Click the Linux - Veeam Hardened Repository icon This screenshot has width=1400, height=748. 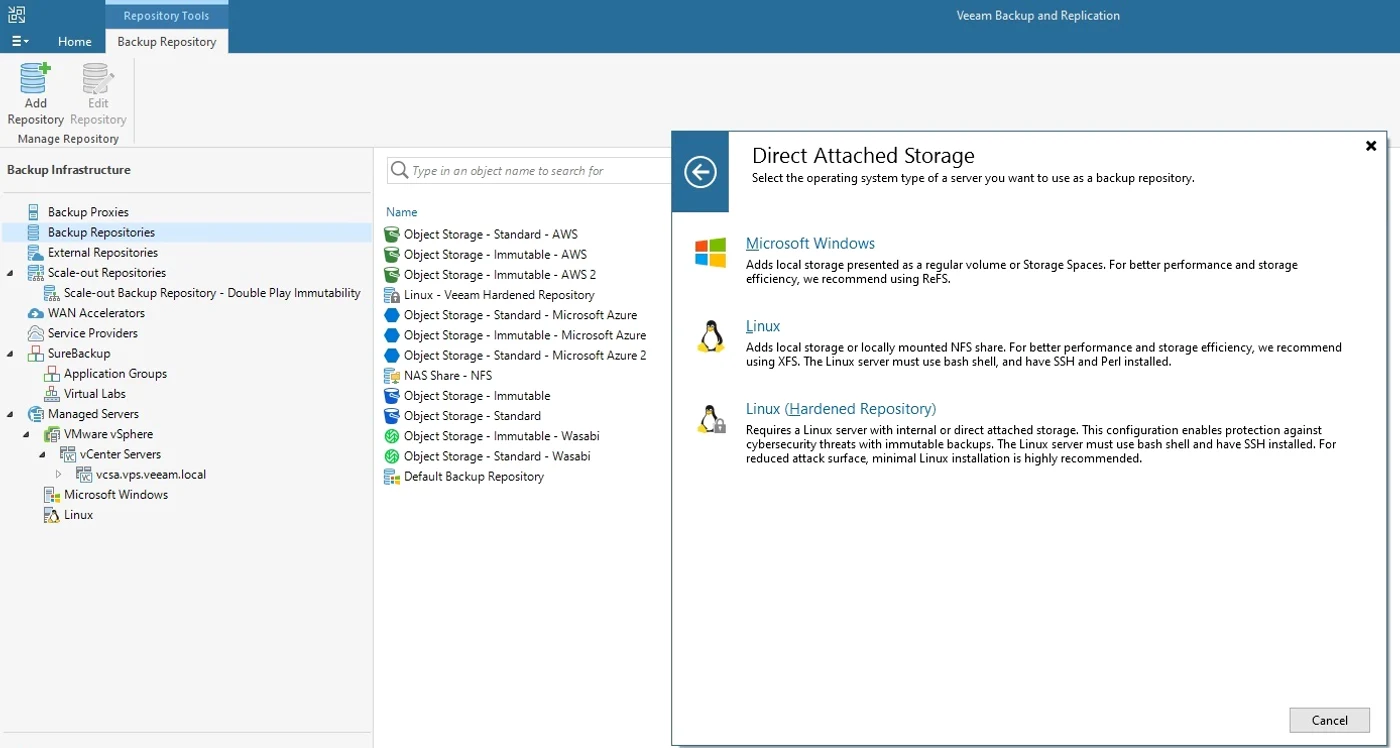[x=392, y=295]
